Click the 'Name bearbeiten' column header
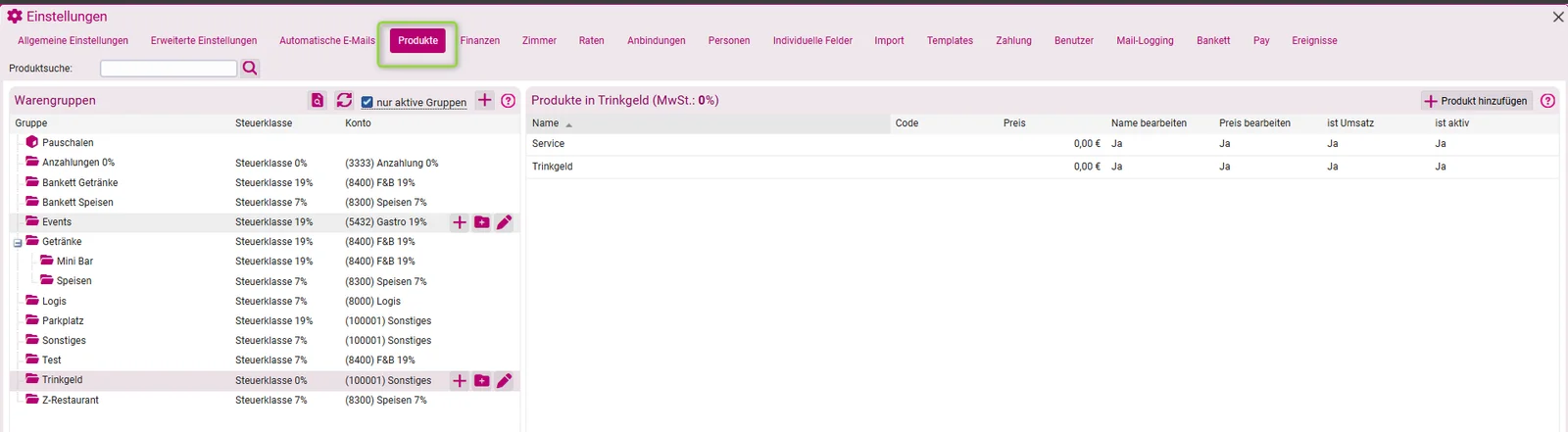Image resolution: width=1568 pixels, height=432 pixels. [x=1149, y=123]
